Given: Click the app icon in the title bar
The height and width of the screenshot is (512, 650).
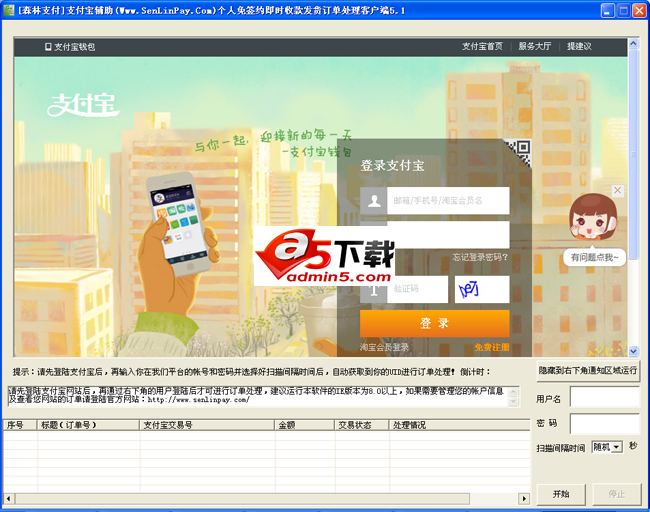Looking at the screenshot, I should [8, 10].
